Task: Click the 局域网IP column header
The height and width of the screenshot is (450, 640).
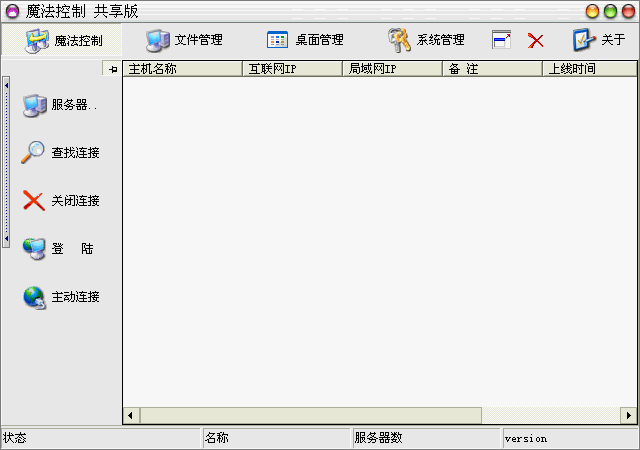Action: [392, 69]
